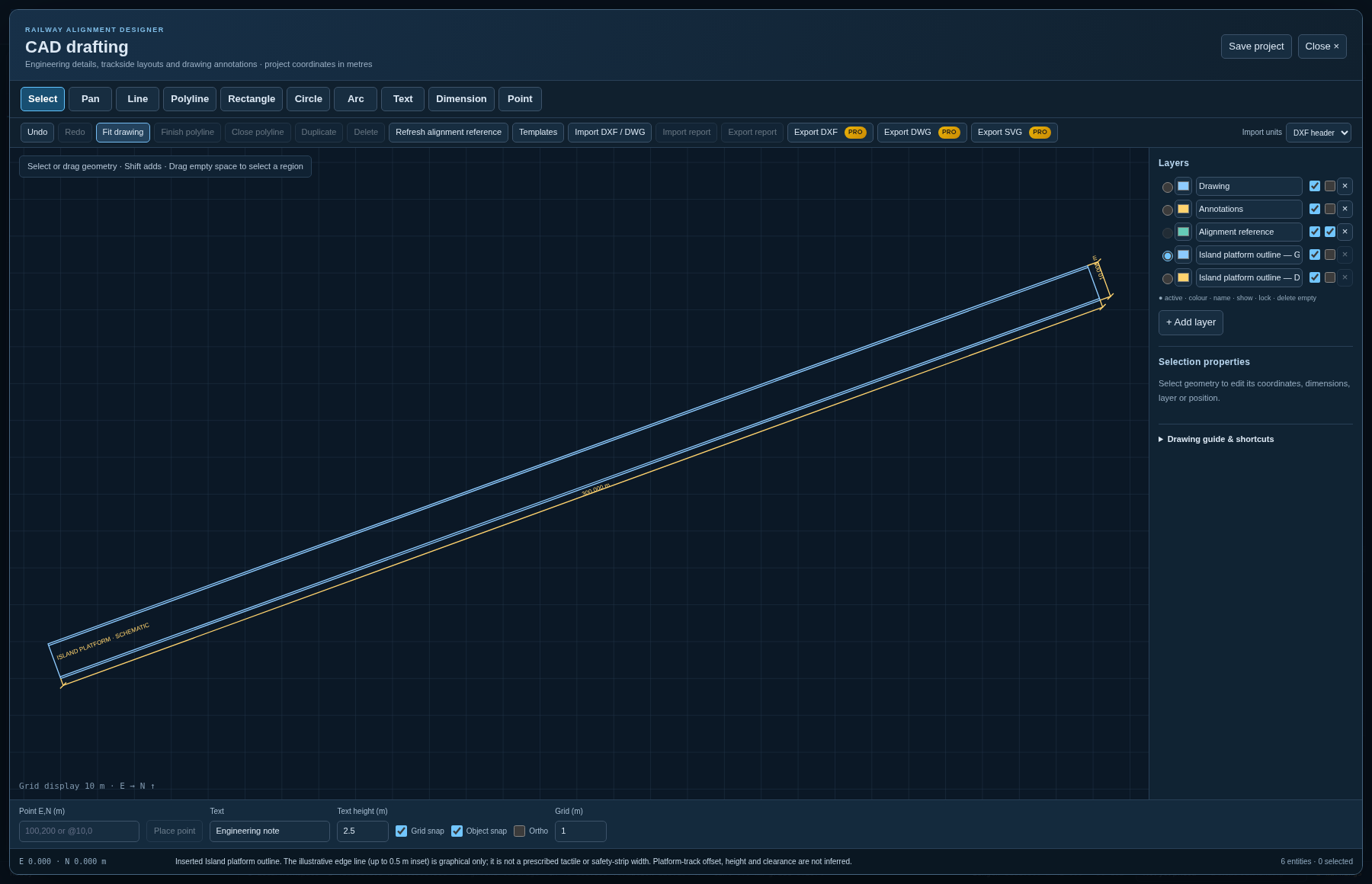Viewport: 1372px width, 884px height.
Task: Click Undo
Action: 37,133
